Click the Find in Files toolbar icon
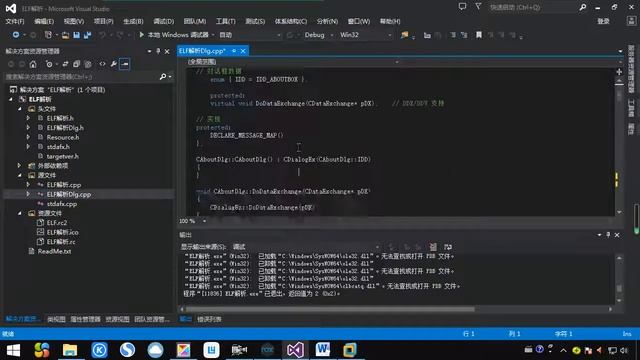The height and width of the screenshot is (360, 640). pyautogui.click(x=404, y=35)
